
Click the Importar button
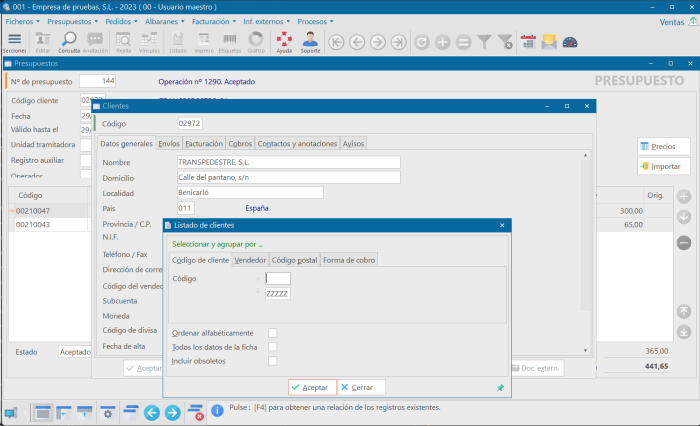click(663, 166)
